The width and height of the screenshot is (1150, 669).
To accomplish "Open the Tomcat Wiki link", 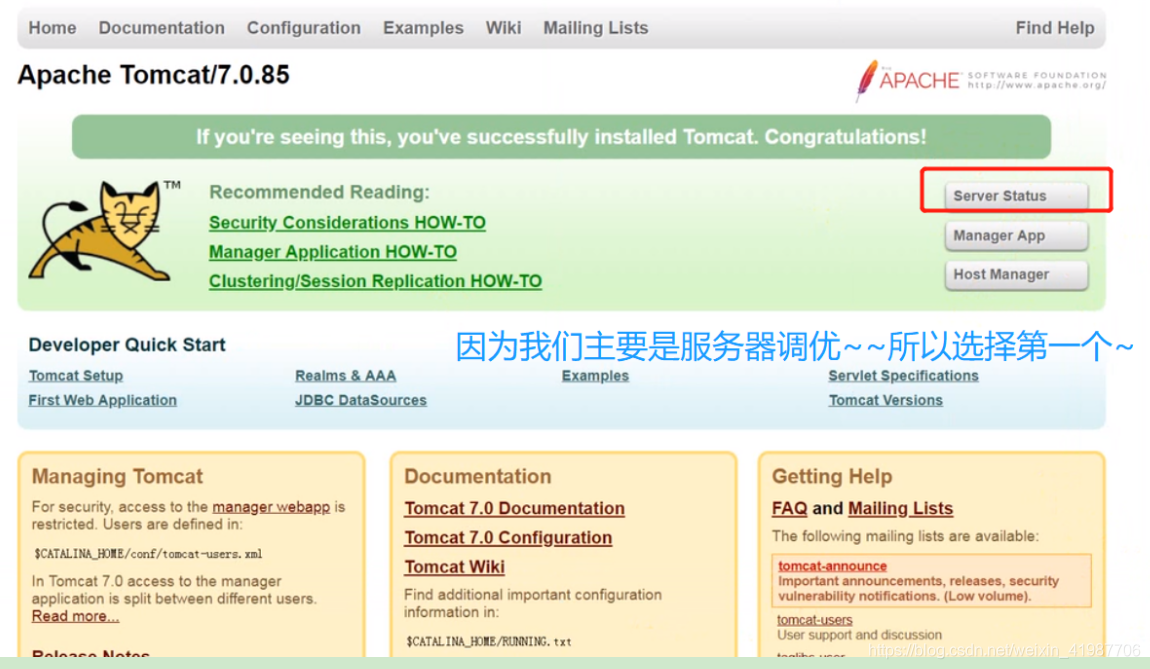I will 454,567.
